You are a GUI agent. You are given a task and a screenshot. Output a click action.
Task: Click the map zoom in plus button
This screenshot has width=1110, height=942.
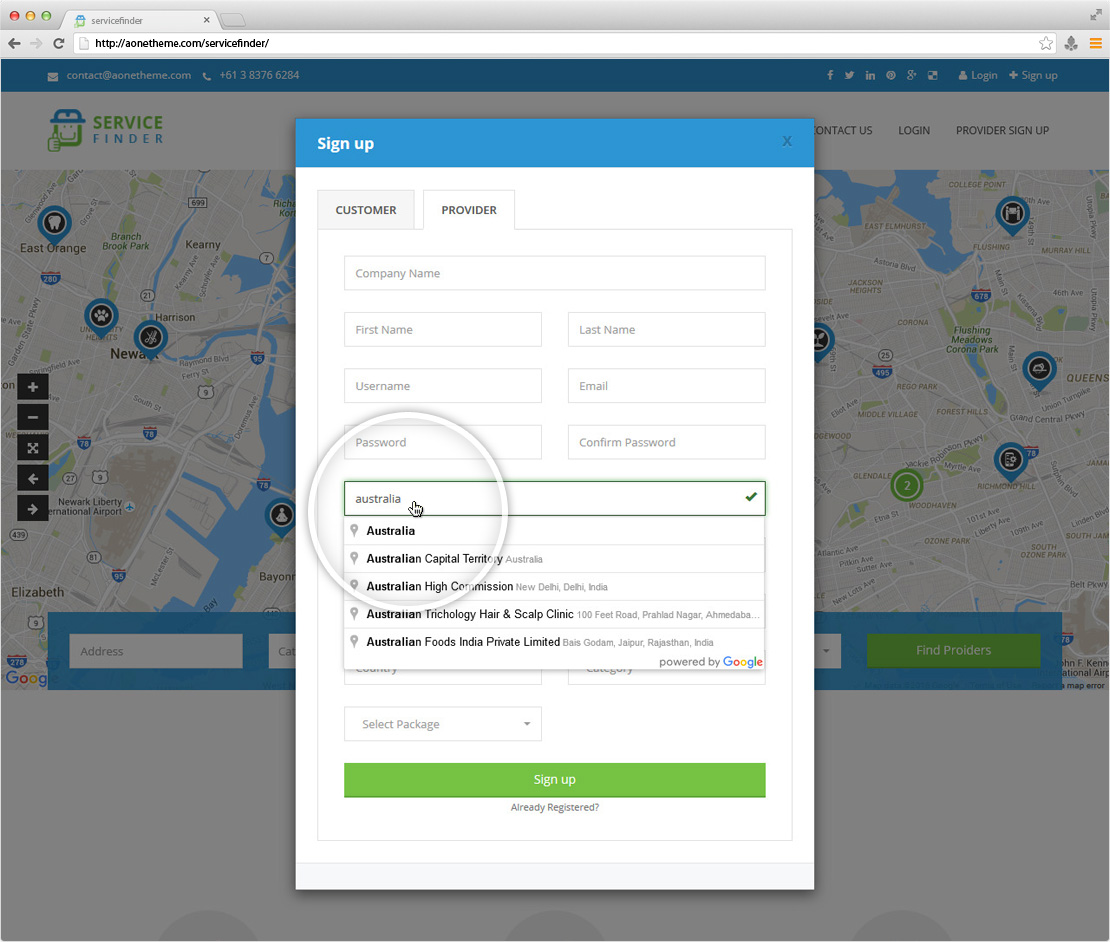(32, 387)
